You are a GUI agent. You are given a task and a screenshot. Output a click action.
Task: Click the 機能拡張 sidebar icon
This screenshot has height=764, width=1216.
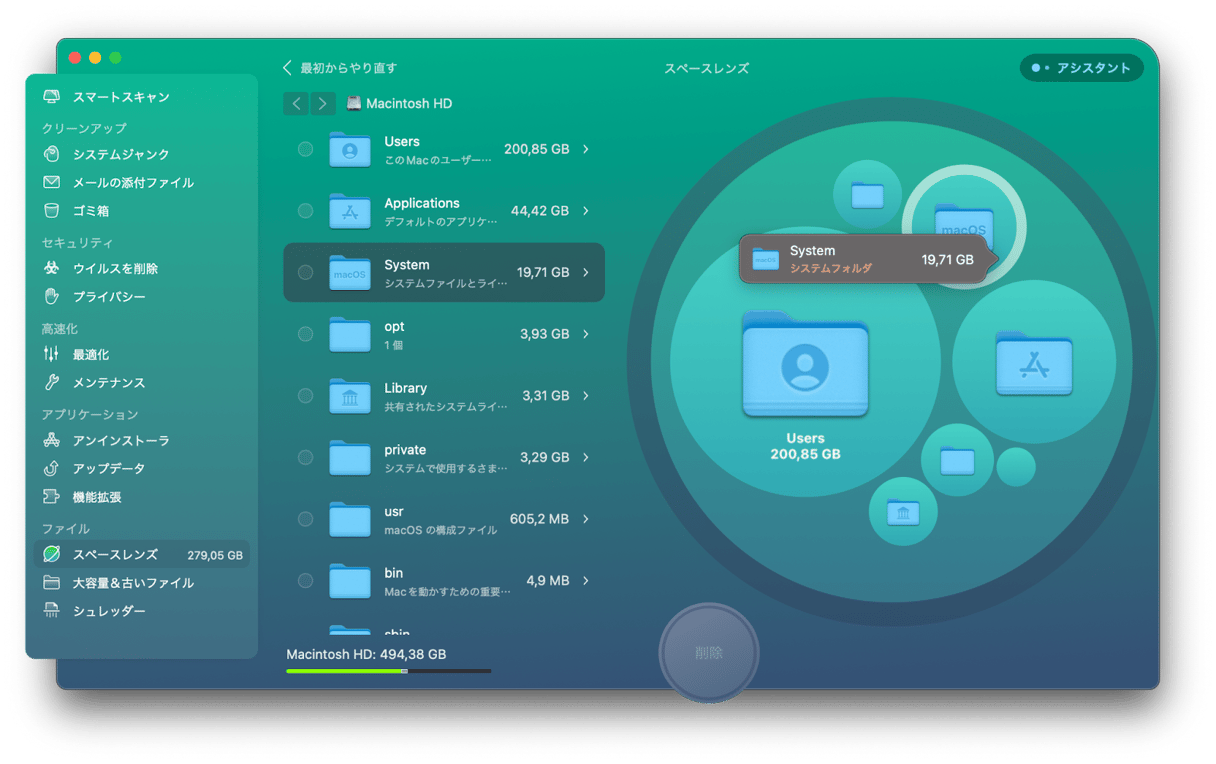tap(51, 496)
